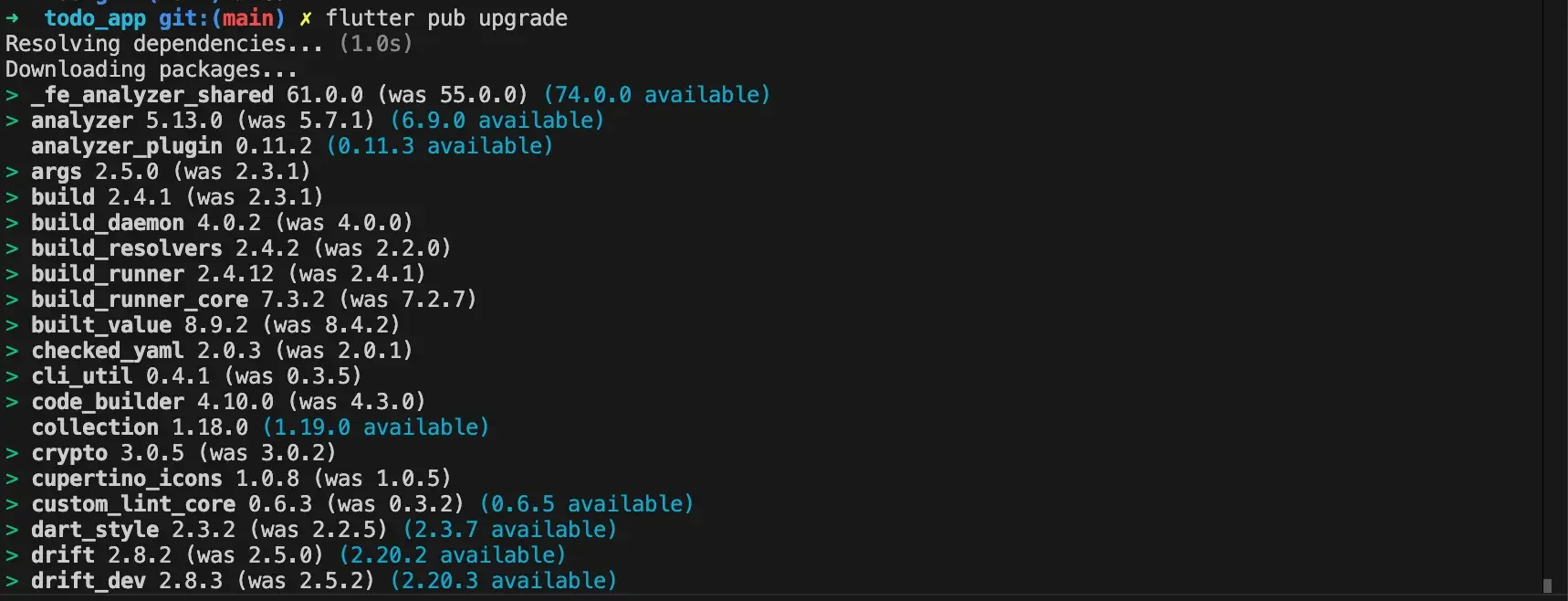Click the 2.20.3 available text for drift_dev
This screenshot has width=1568, height=601.
pyautogui.click(x=504, y=581)
